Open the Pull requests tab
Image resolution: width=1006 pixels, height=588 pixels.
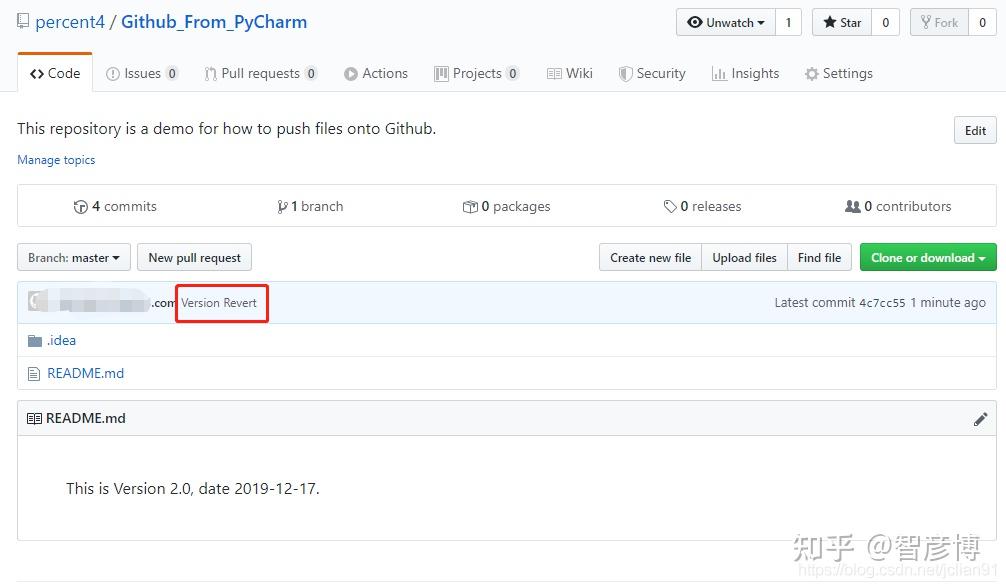click(260, 73)
